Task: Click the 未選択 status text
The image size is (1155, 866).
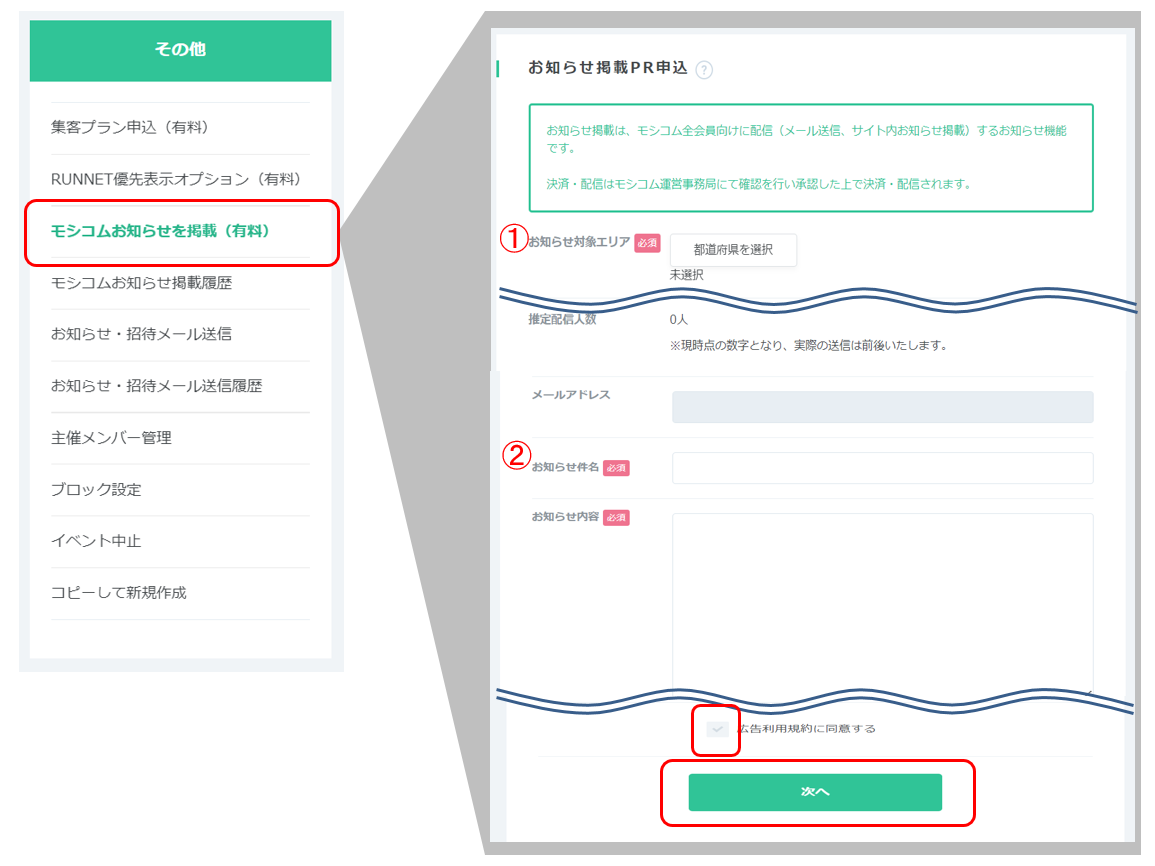Action: (687, 275)
